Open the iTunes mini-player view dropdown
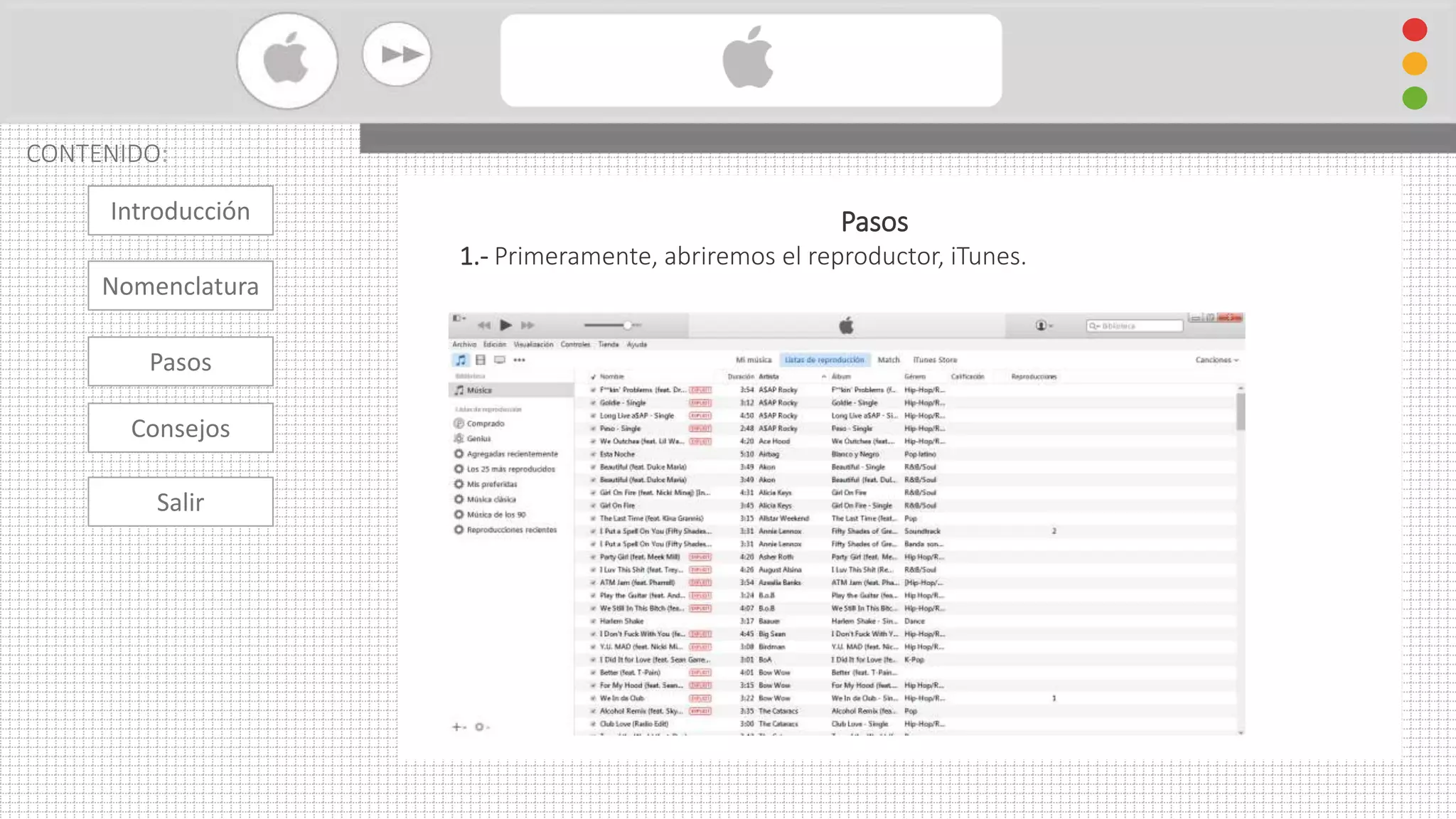The image size is (1456, 819). 459,318
